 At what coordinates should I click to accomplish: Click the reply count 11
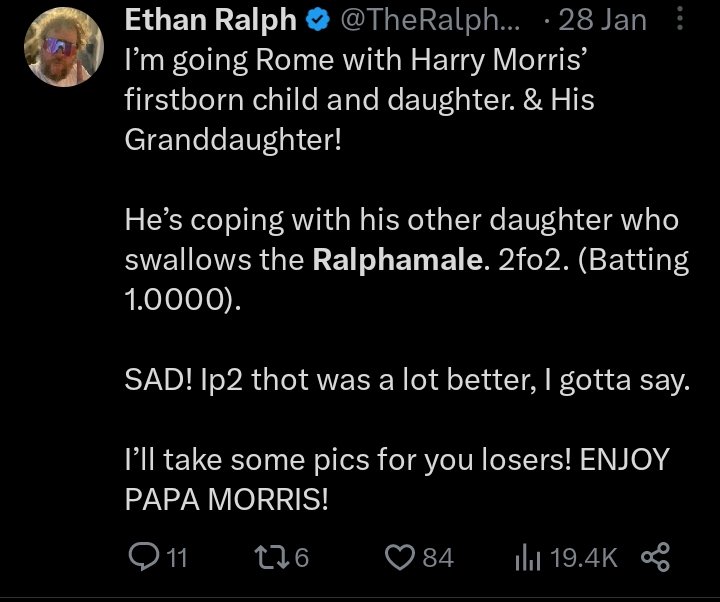pyautogui.click(x=177, y=558)
